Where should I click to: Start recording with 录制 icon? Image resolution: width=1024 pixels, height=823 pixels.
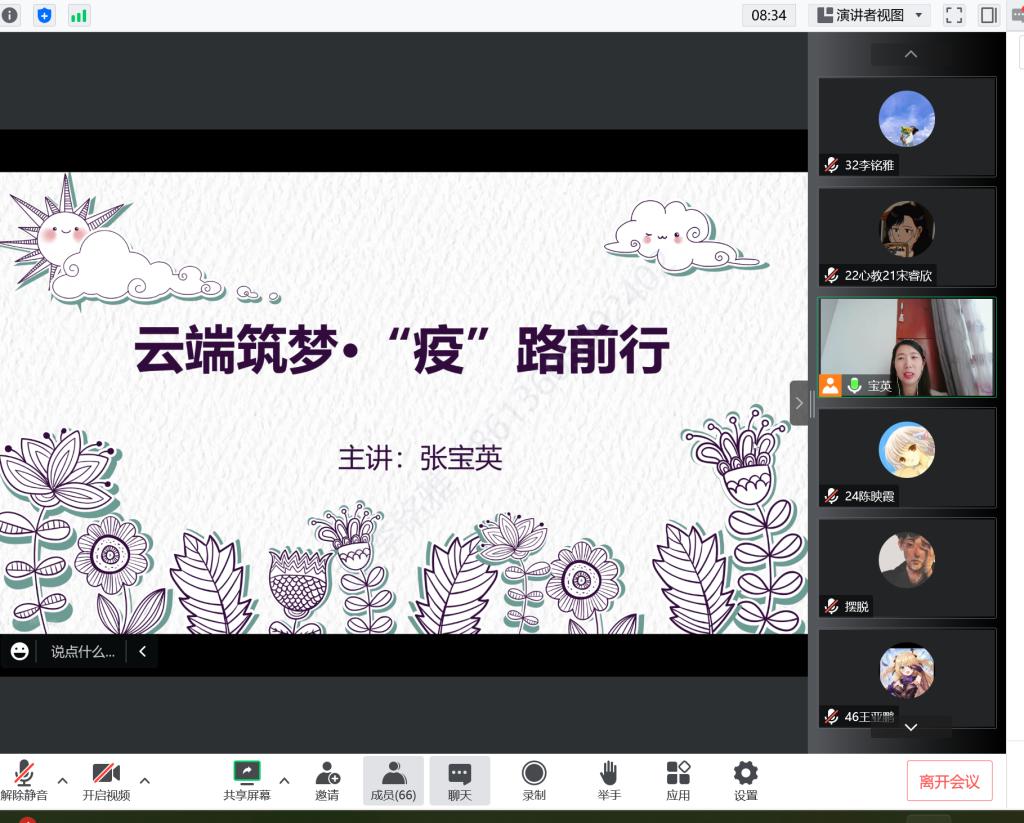pyautogui.click(x=534, y=780)
